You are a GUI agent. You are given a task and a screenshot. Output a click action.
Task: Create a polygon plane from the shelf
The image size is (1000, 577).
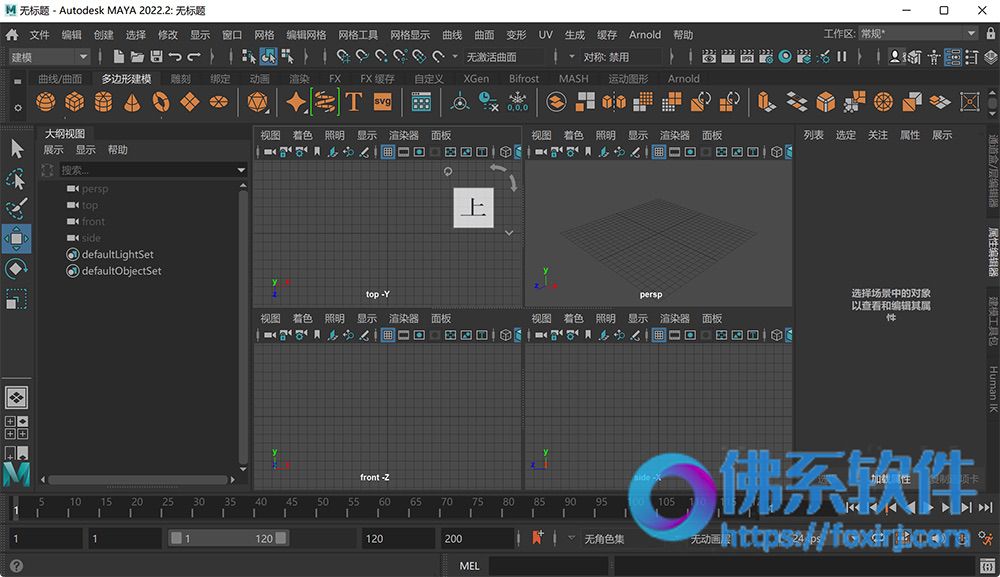(190, 101)
